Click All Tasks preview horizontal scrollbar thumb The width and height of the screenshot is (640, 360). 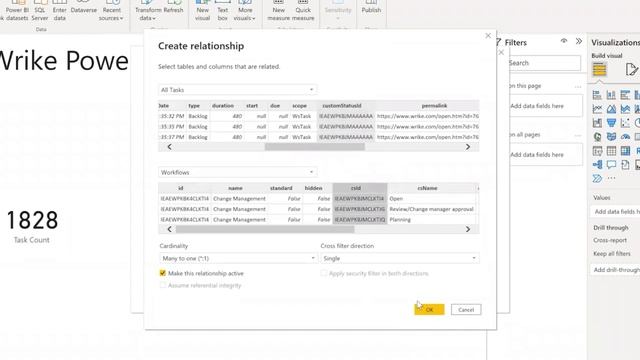[314, 147]
